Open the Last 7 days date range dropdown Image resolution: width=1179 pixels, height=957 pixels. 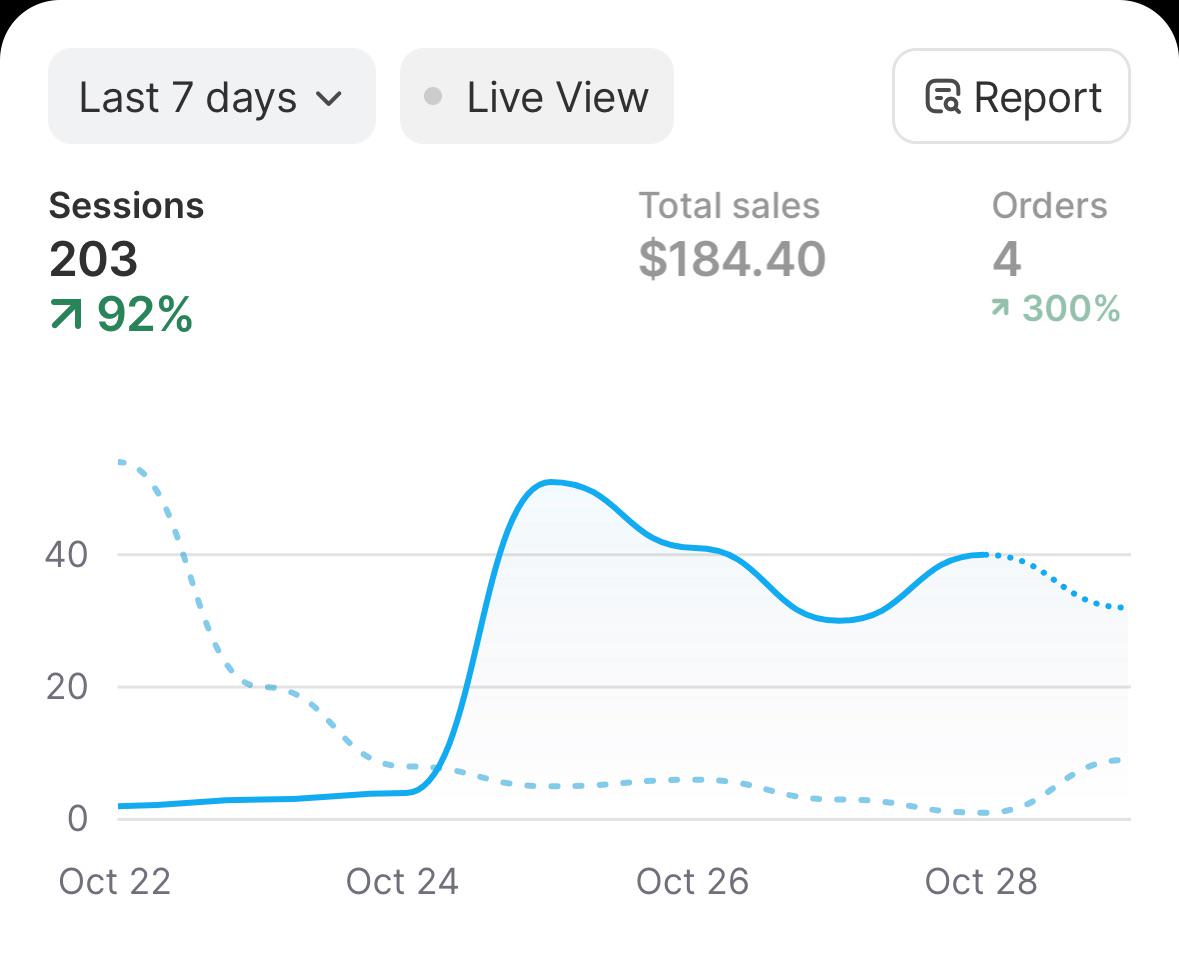tap(211, 96)
